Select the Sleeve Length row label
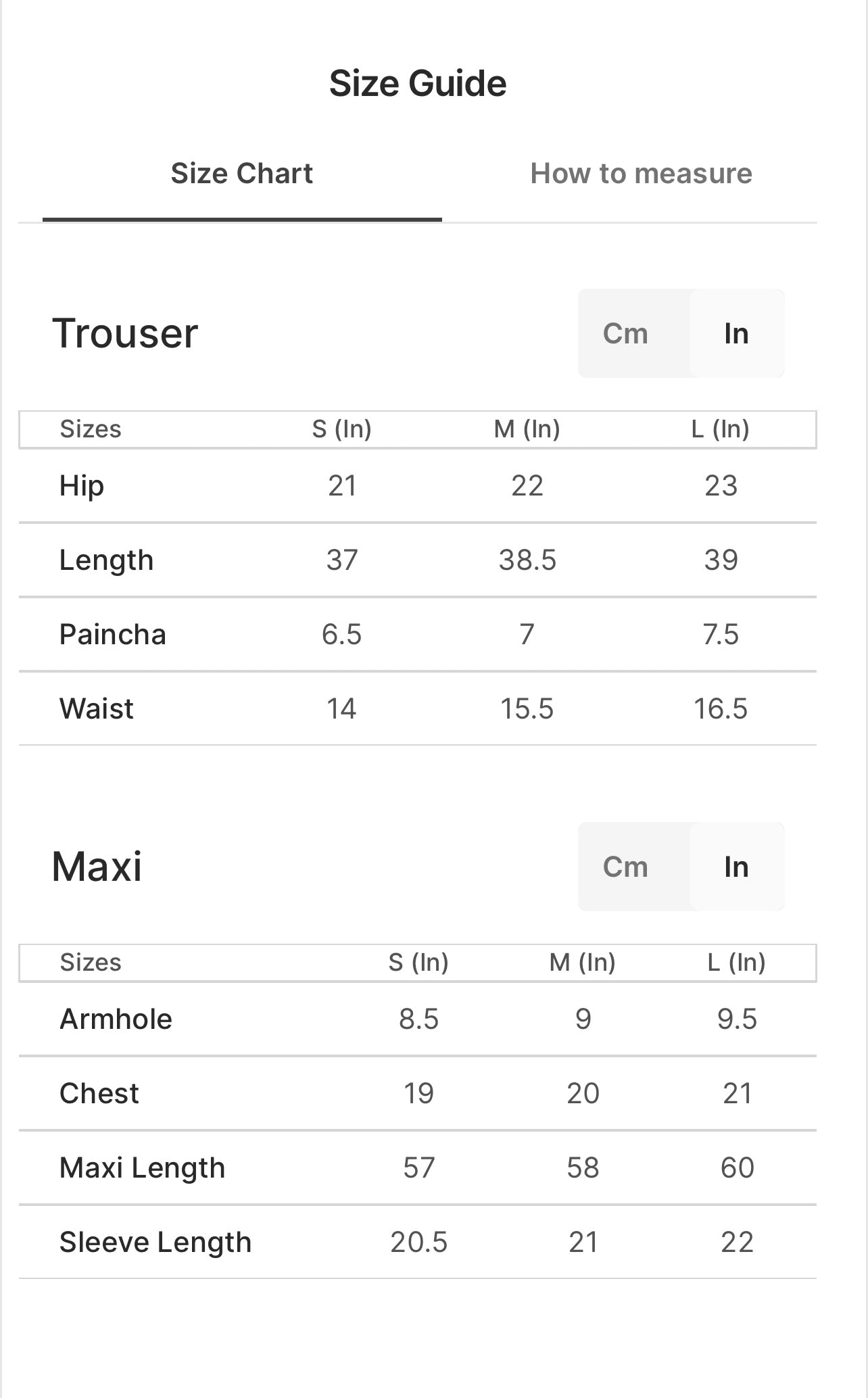This screenshot has height=1398, width=868. point(155,1242)
